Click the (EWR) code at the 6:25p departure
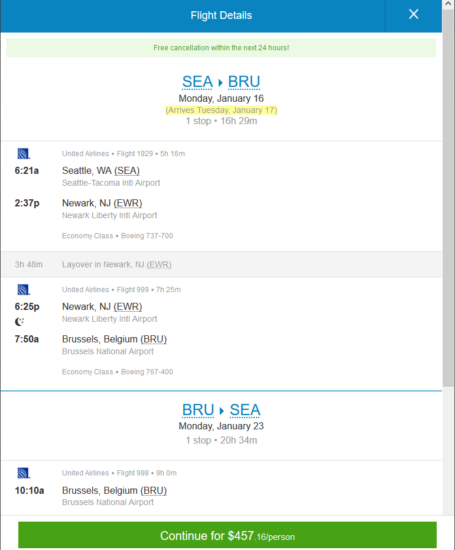The width and height of the screenshot is (455, 550). click(128, 307)
